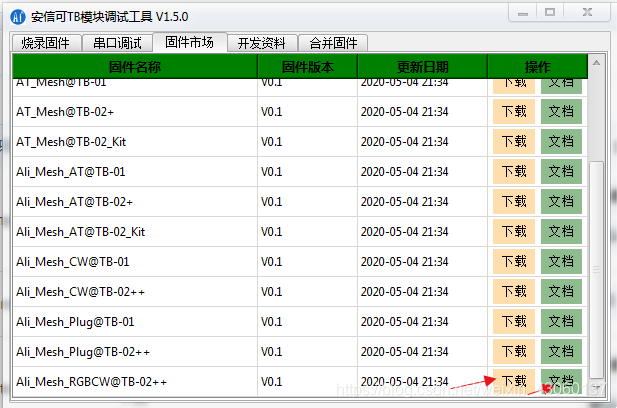Download Ali_Mesh_CW@TB-02++ firmware

[514, 292]
